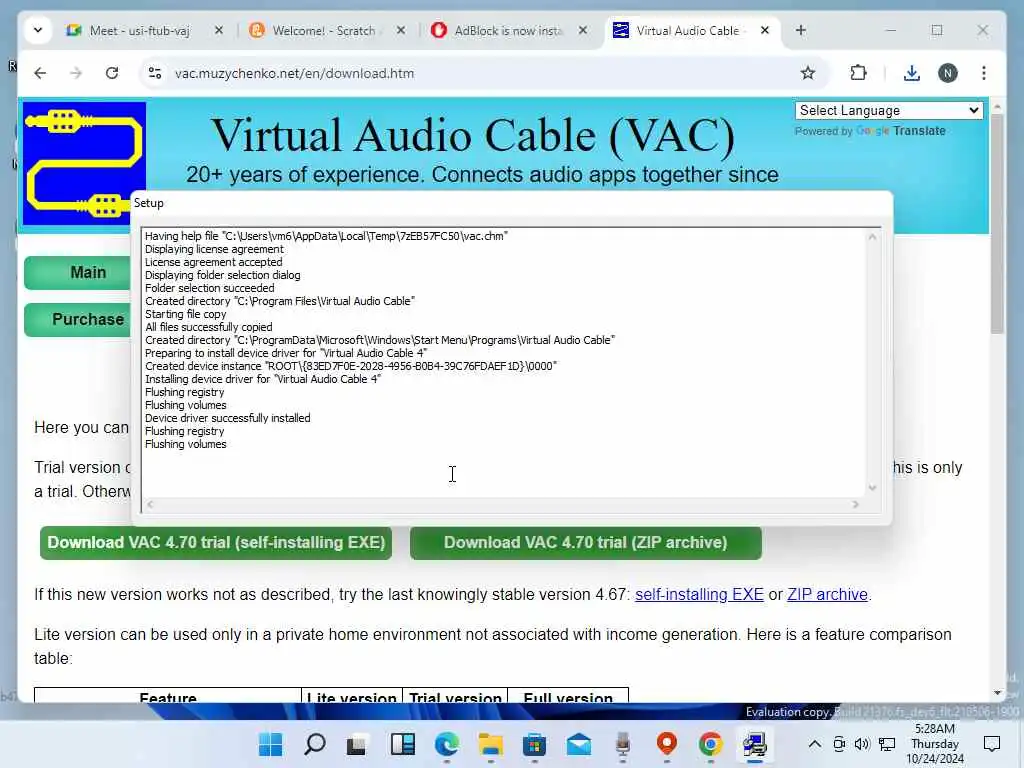1024x768 pixels.
Task: Close the AdBlock tab
Action: tap(583, 30)
